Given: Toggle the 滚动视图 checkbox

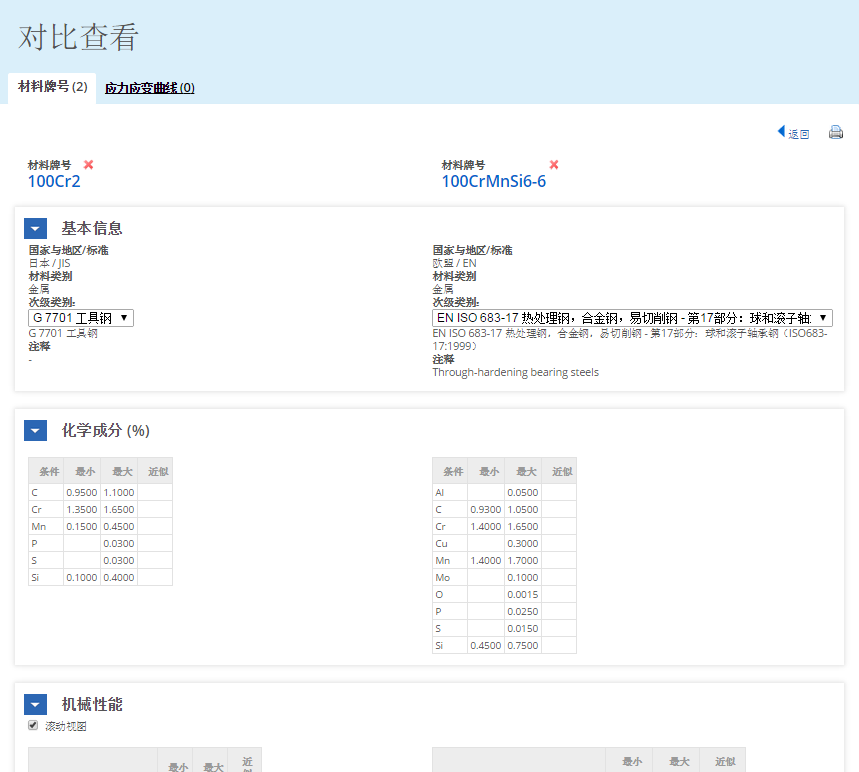Looking at the screenshot, I should coord(33,725).
